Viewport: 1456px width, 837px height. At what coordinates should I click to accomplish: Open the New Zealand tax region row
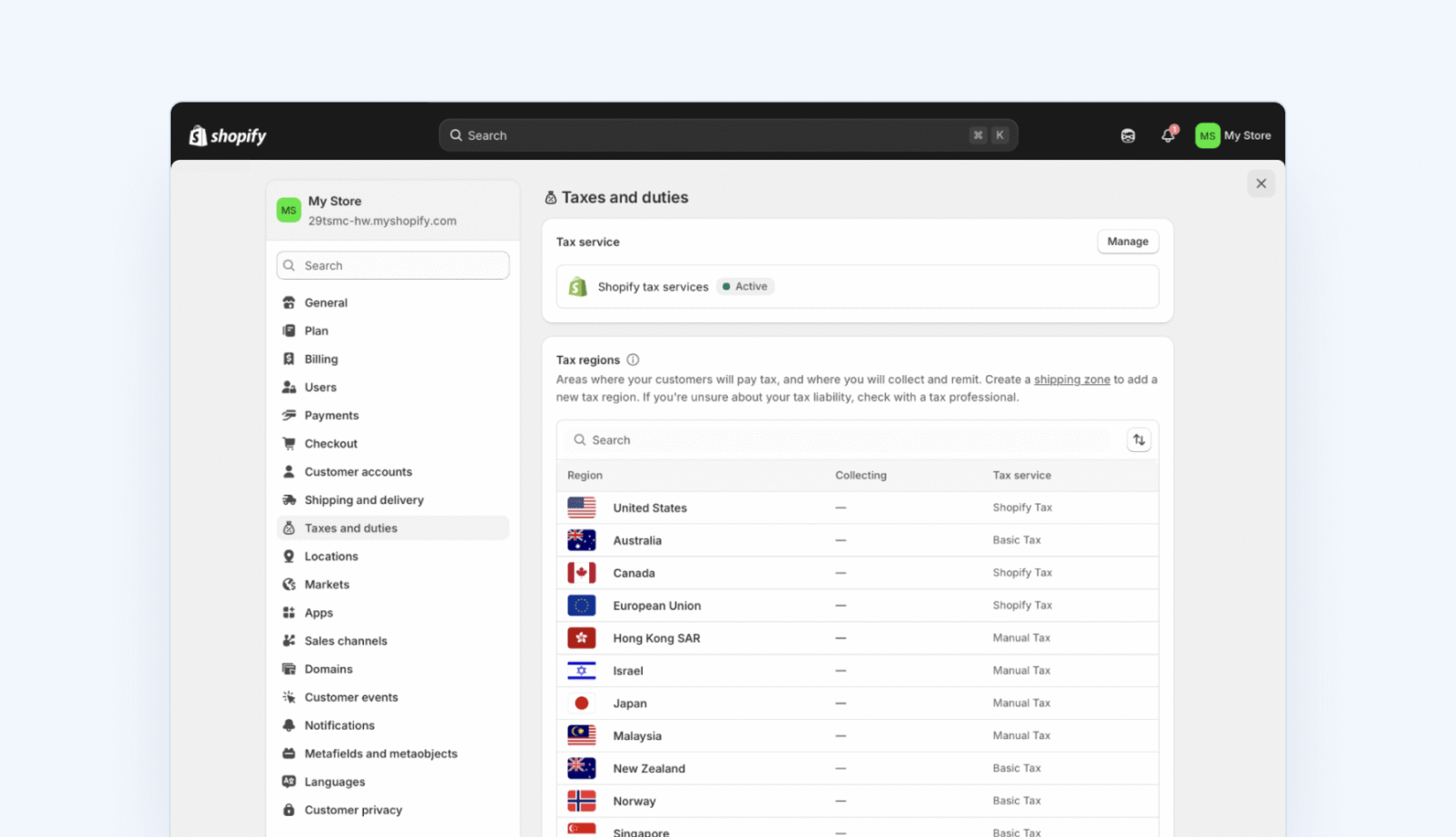pyautogui.click(x=857, y=768)
